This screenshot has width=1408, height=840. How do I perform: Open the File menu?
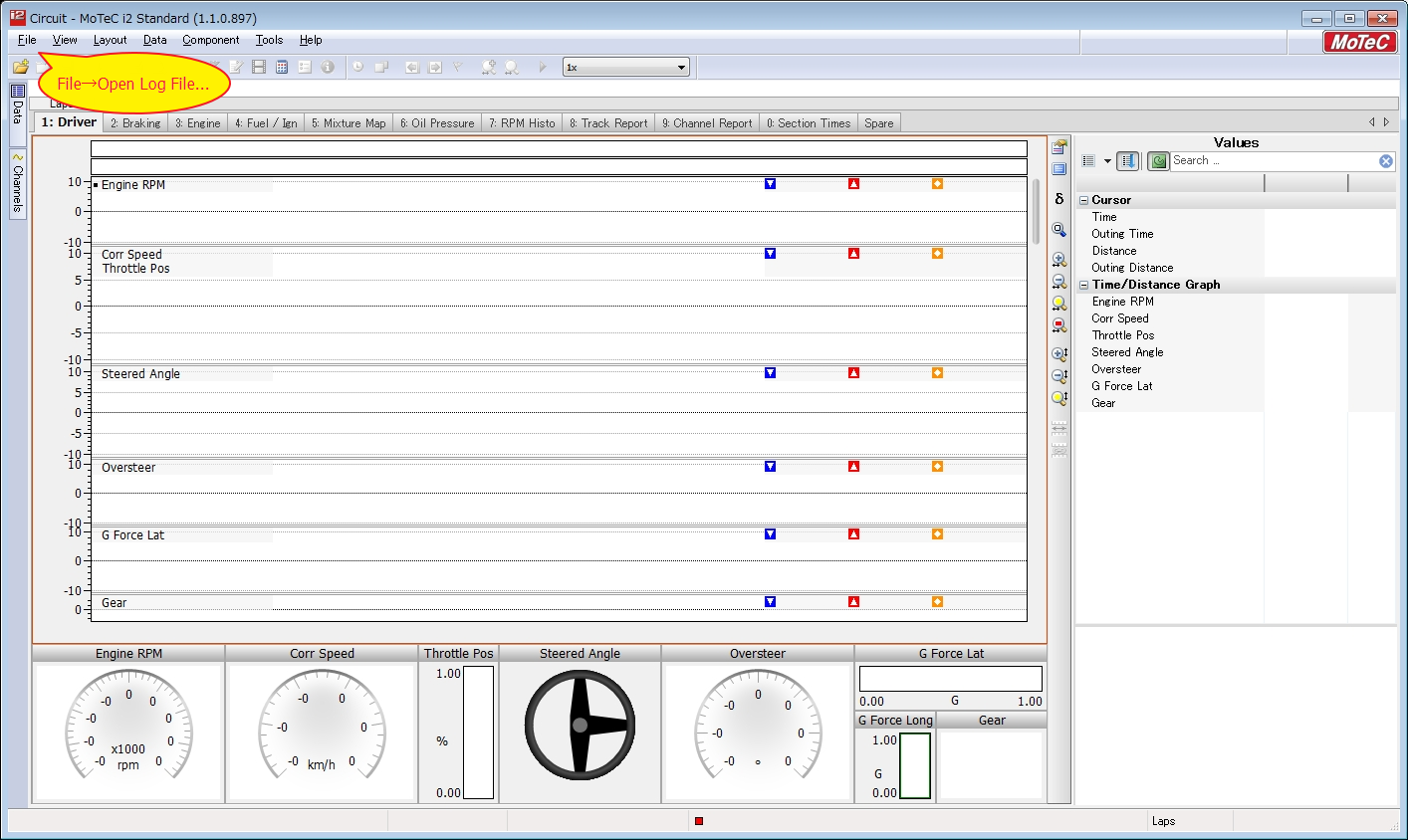(x=27, y=40)
